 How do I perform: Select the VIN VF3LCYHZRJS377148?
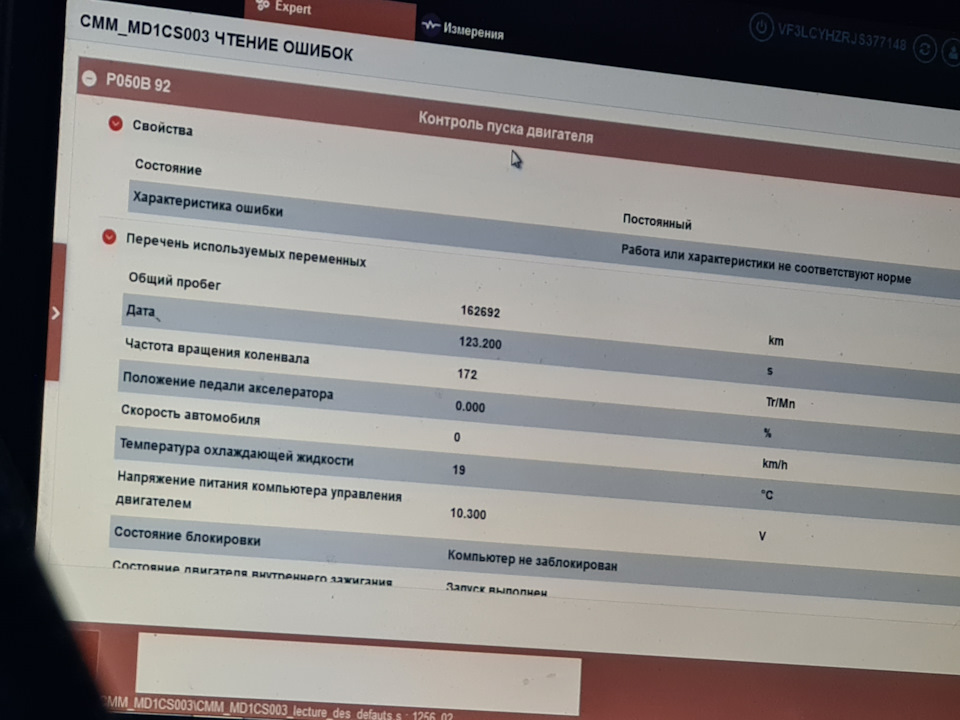841,36
